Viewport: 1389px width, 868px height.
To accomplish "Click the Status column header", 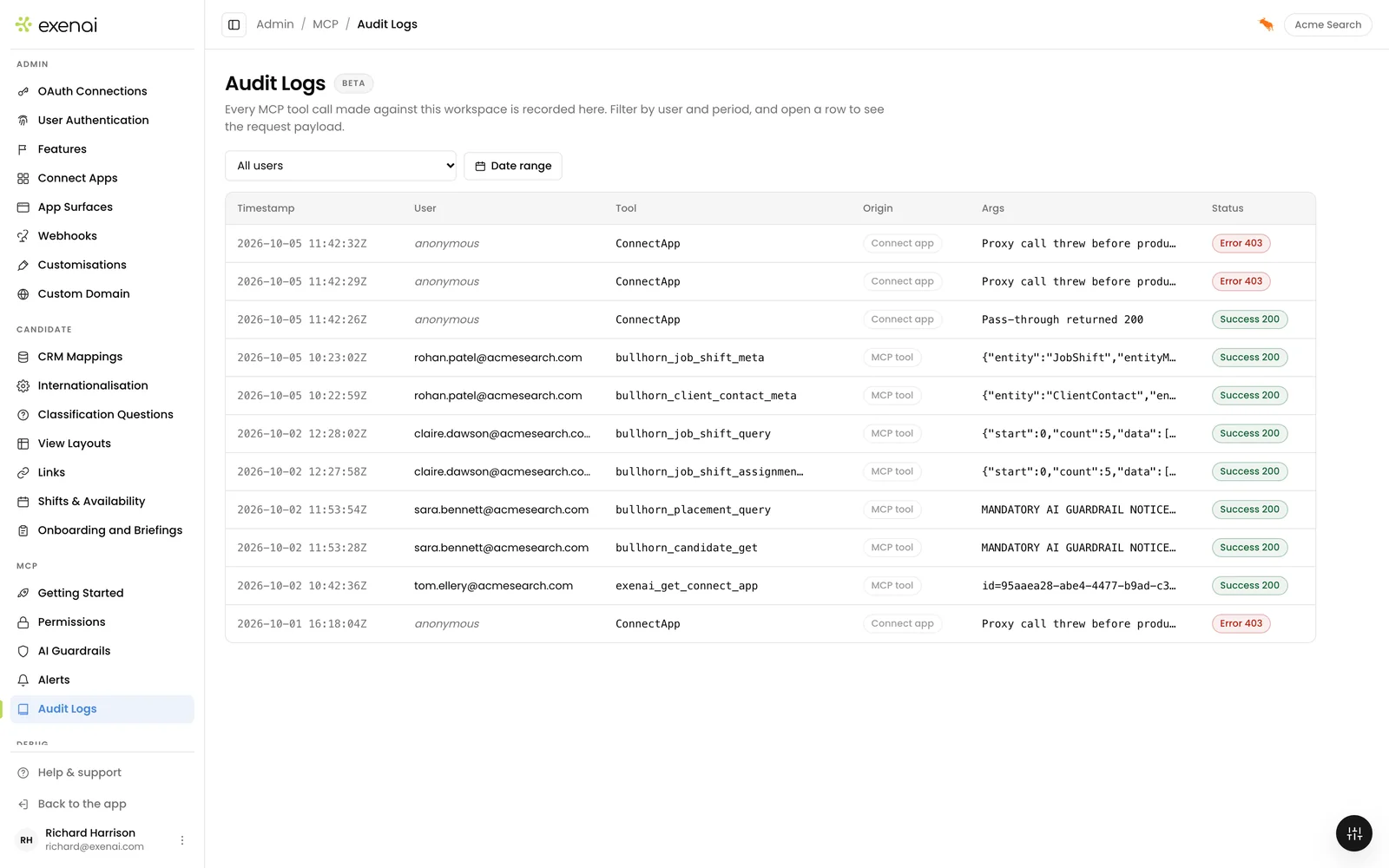I will pos(1228,208).
